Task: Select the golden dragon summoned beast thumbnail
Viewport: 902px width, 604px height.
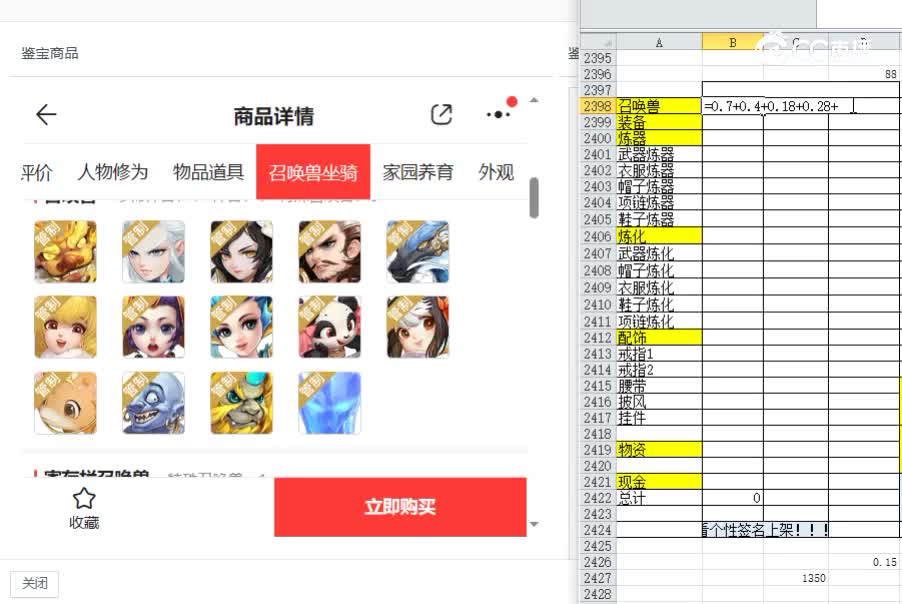Action: 65,251
